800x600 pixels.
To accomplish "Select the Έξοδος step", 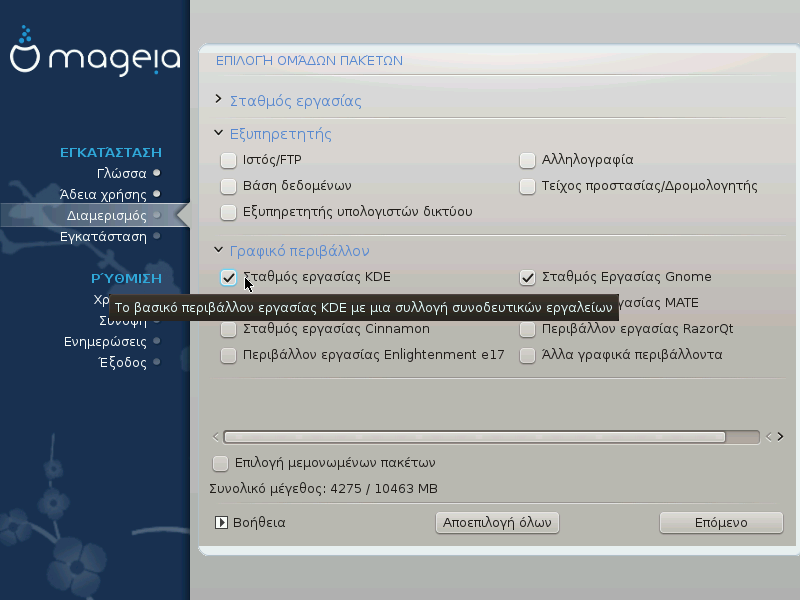I will [122, 362].
